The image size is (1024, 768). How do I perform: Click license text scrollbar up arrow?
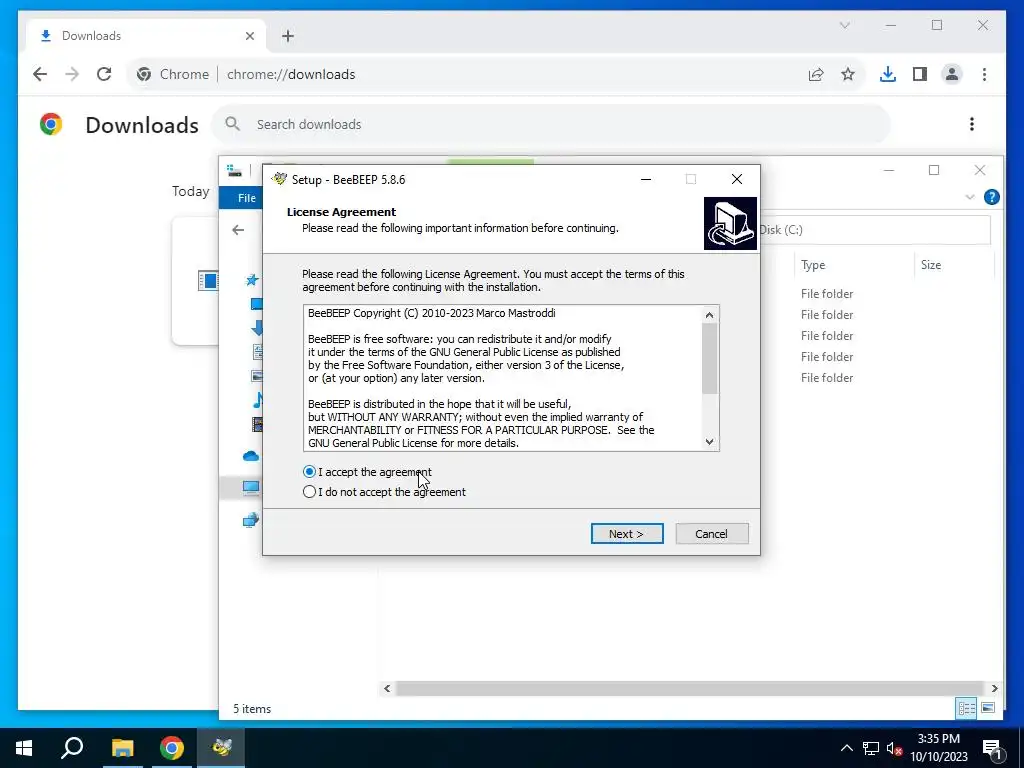[x=709, y=315]
